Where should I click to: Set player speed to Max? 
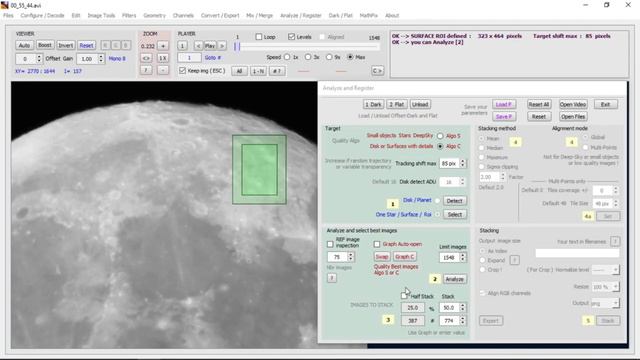[350, 57]
